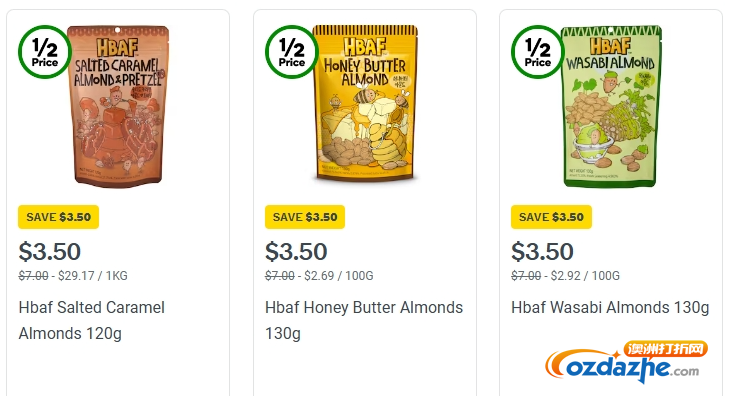Click the half price badge on Honey Butter
The image size is (730, 396).
coord(291,52)
